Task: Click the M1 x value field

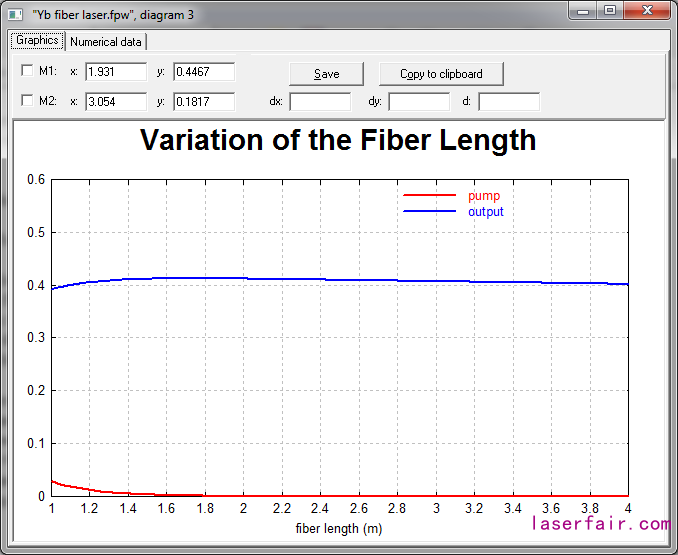Action: (x=116, y=72)
